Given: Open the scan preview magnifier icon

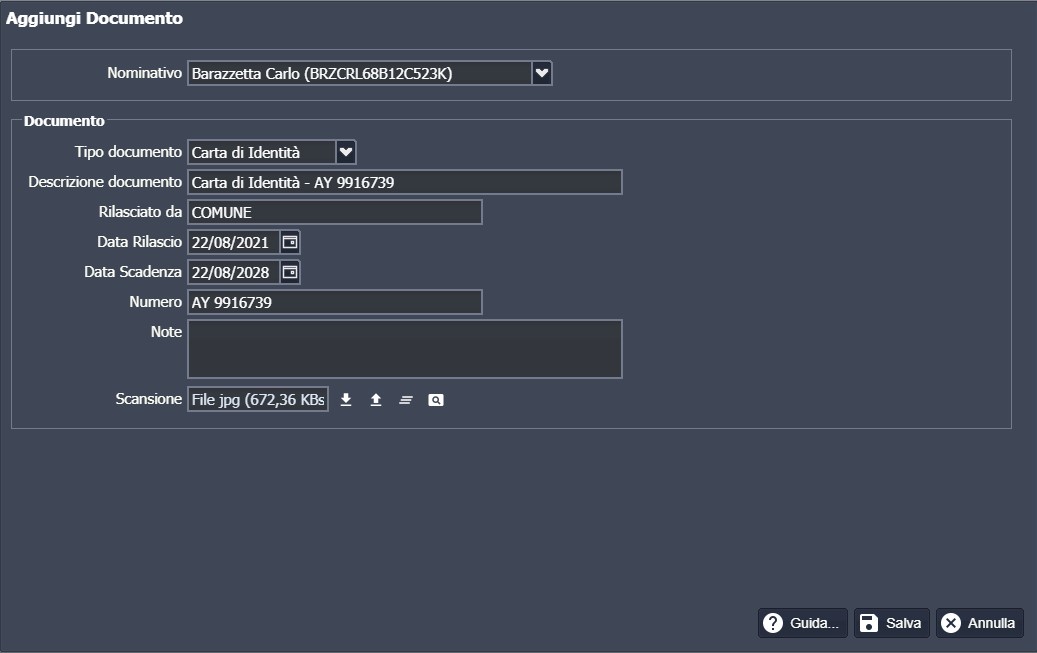Looking at the screenshot, I should tap(436, 400).
